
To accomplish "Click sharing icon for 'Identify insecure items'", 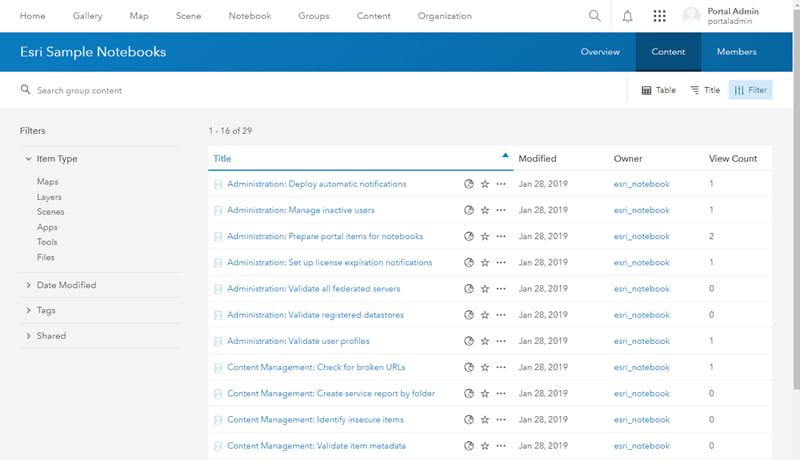I will pos(469,420).
